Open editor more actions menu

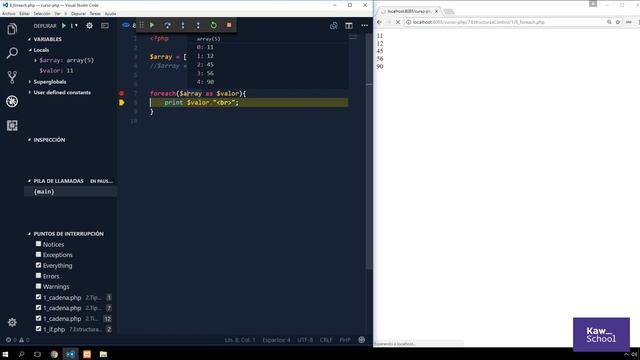(364, 25)
